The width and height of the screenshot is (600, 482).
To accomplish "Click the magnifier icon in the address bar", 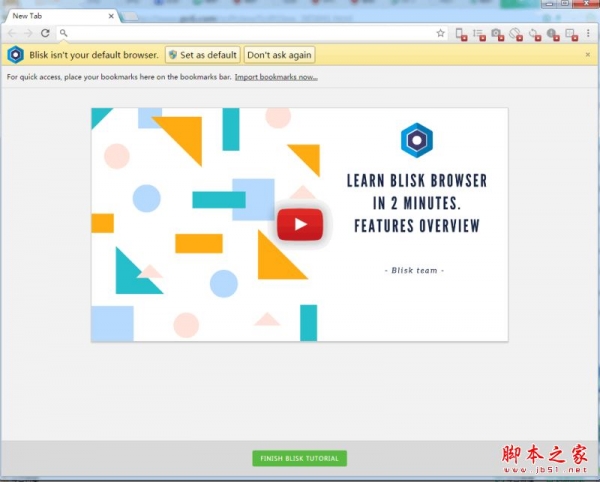I will (x=64, y=33).
